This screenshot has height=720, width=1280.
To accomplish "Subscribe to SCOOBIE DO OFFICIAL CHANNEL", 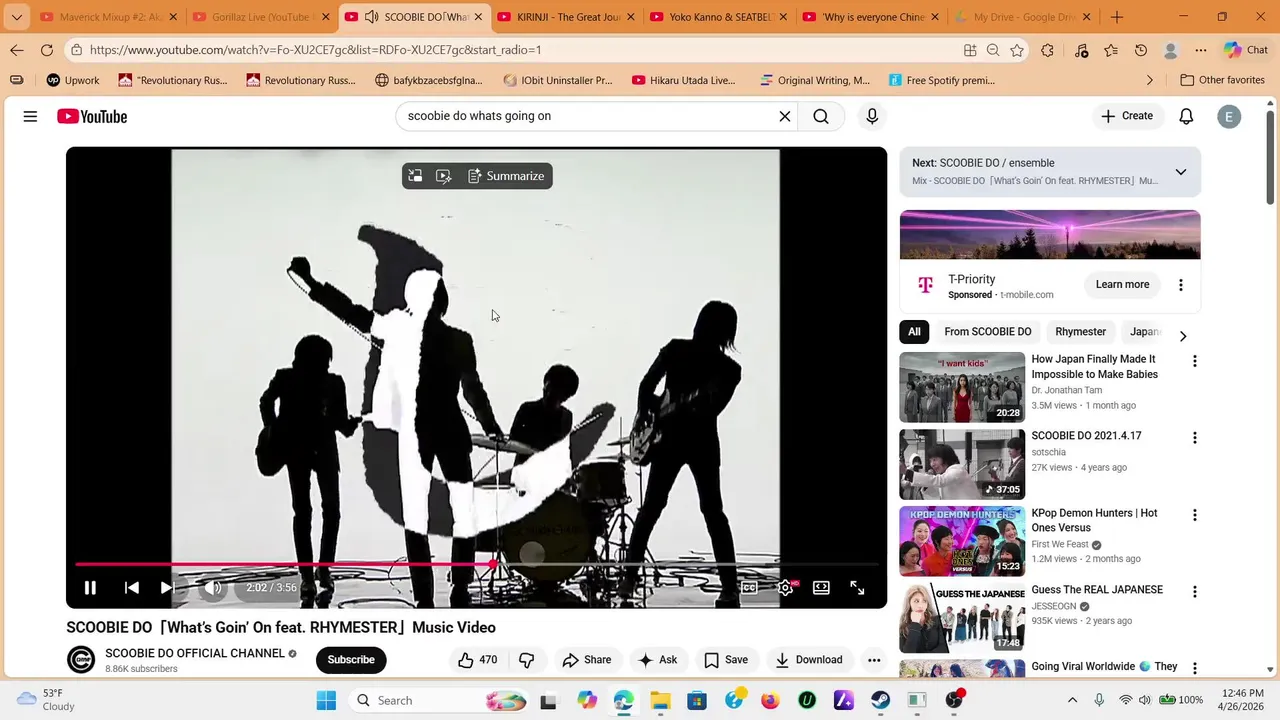I will pyautogui.click(x=351, y=660).
